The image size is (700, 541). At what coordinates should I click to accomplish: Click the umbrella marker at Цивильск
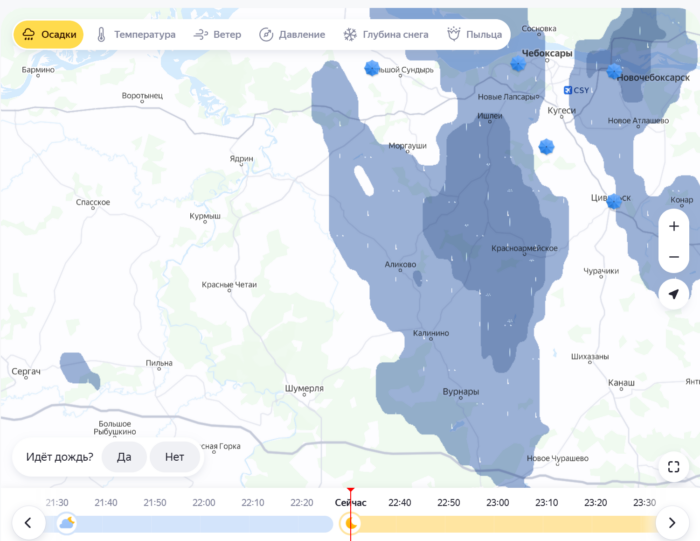(x=614, y=201)
